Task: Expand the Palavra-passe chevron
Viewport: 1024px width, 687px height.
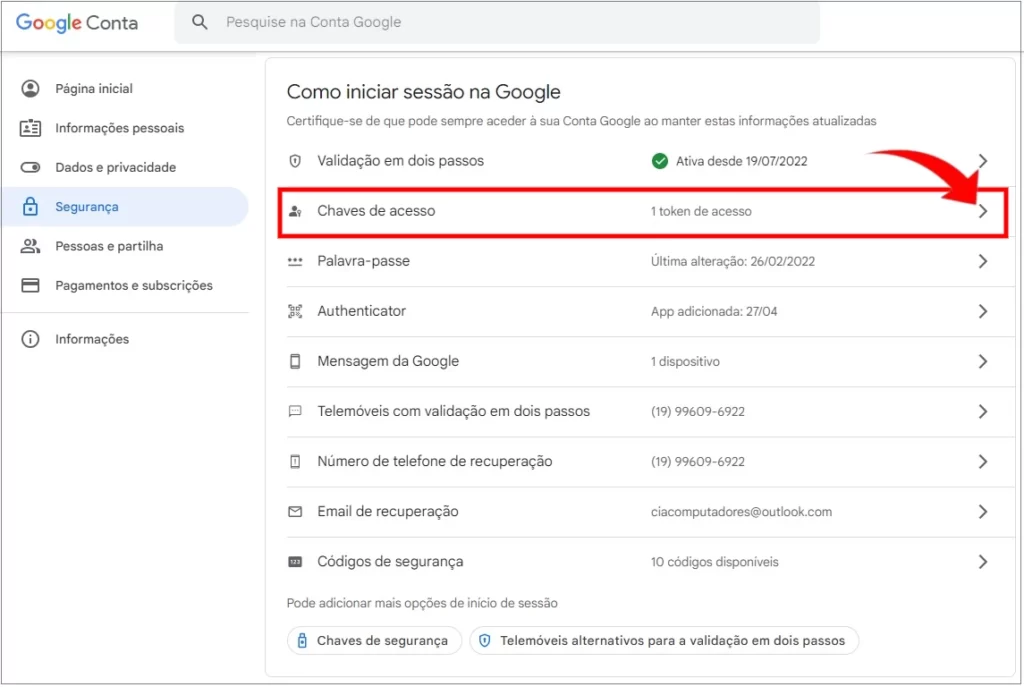Action: click(x=983, y=261)
